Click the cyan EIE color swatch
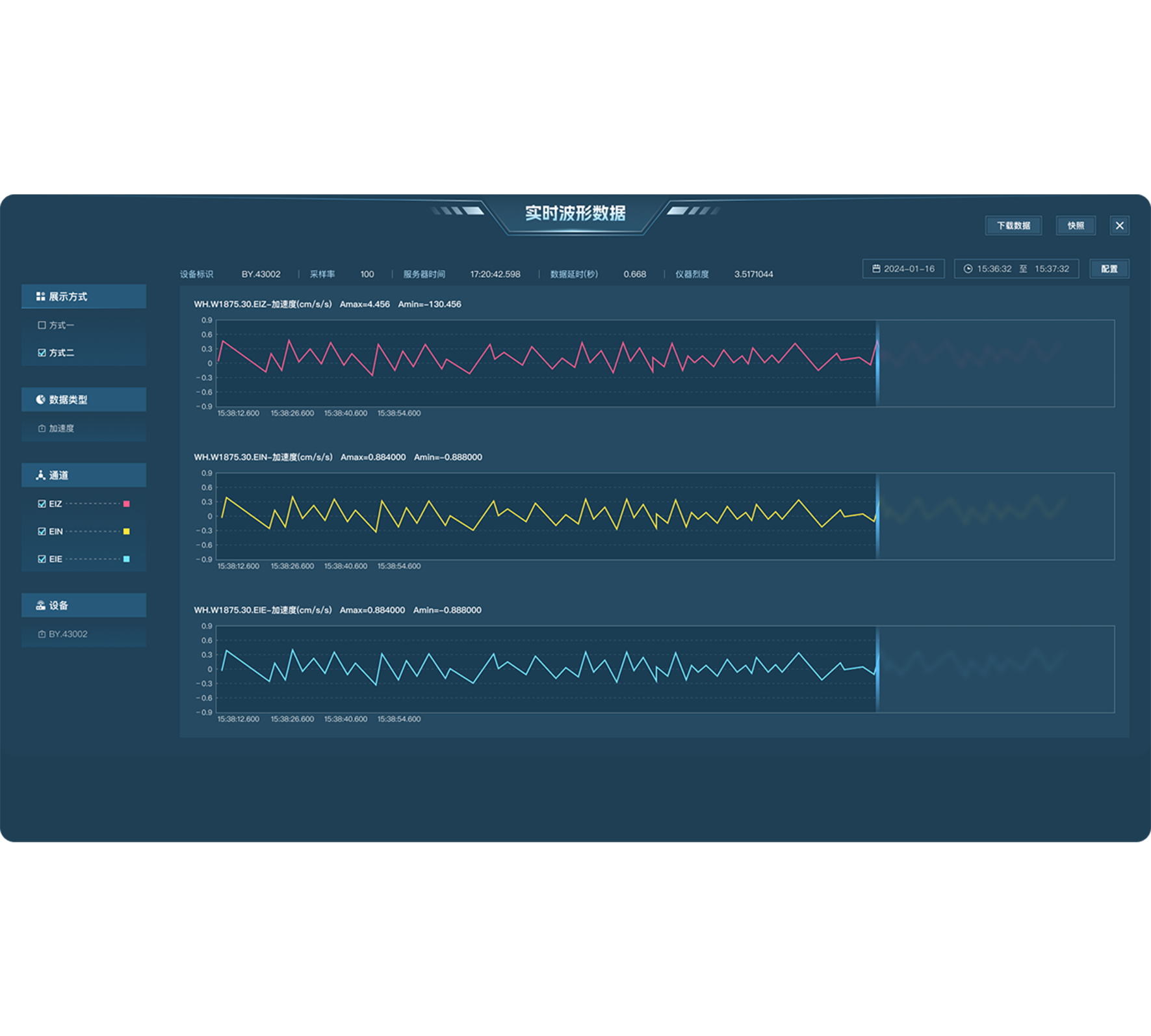Image resolution: width=1151 pixels, height=1036 pixels. (x=126, y=559)
